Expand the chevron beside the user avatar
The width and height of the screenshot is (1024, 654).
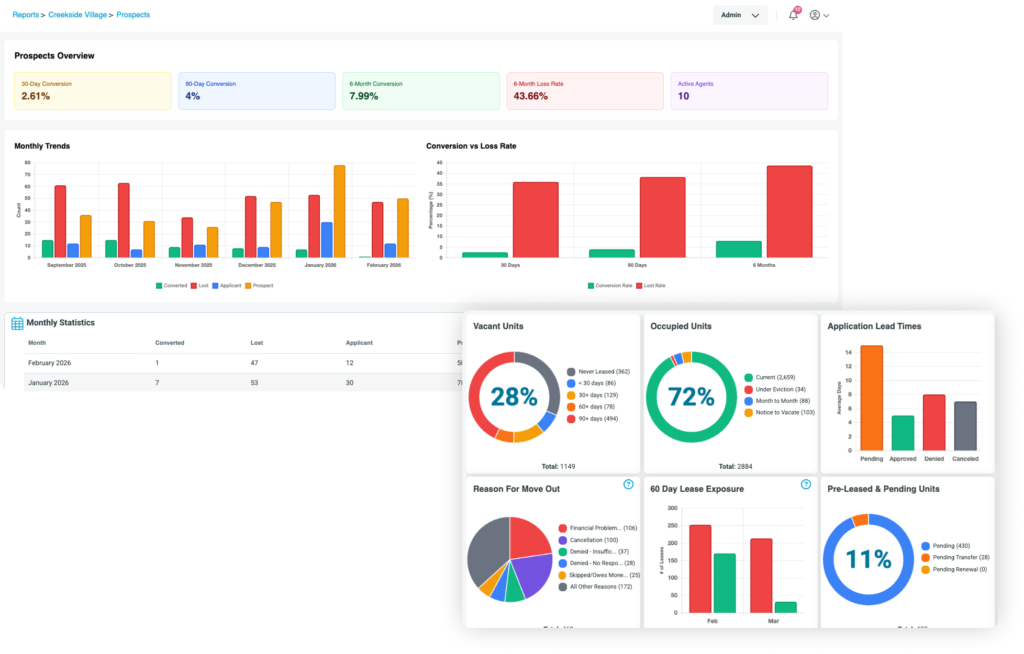(x=827, y=16)
